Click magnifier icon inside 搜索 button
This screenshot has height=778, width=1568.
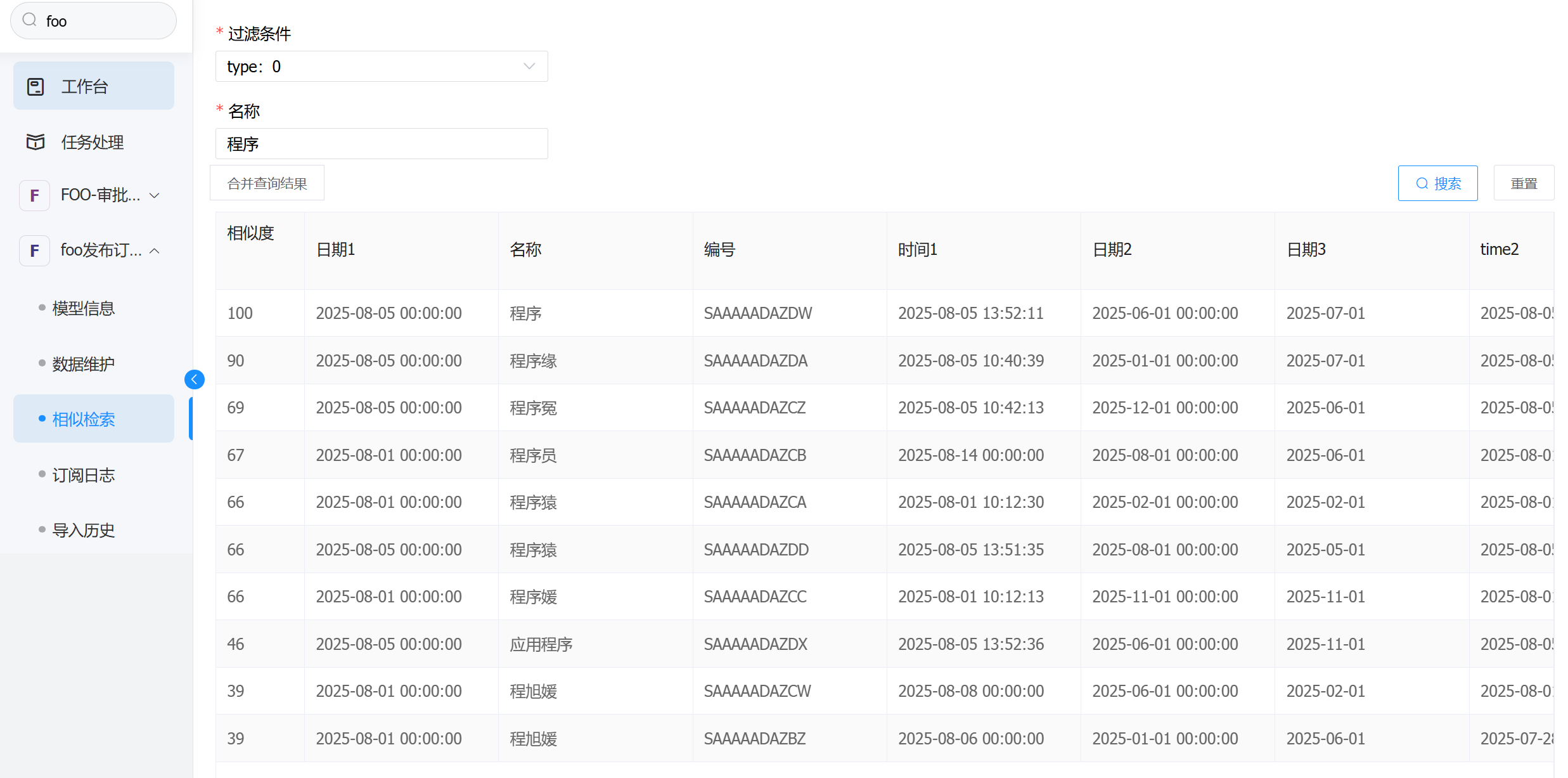click(x=1422, y=183)
